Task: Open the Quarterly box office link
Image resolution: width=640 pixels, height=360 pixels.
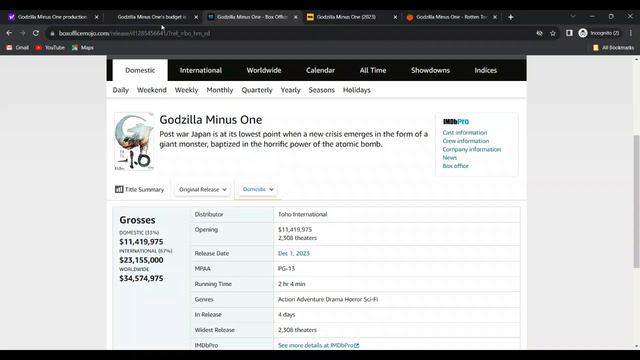Action: point(257,90)
